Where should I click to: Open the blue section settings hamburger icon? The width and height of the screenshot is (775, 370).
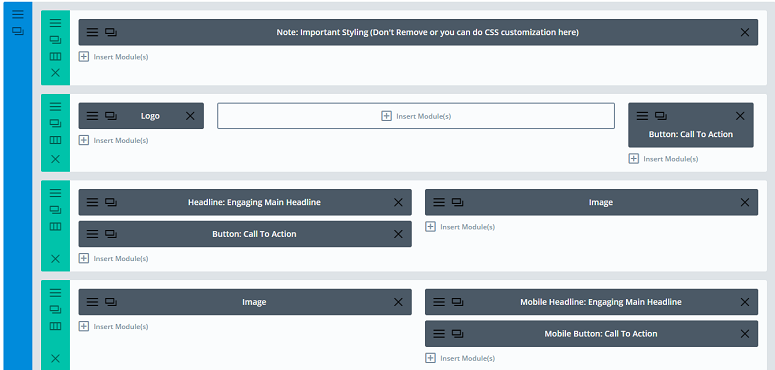18,14
